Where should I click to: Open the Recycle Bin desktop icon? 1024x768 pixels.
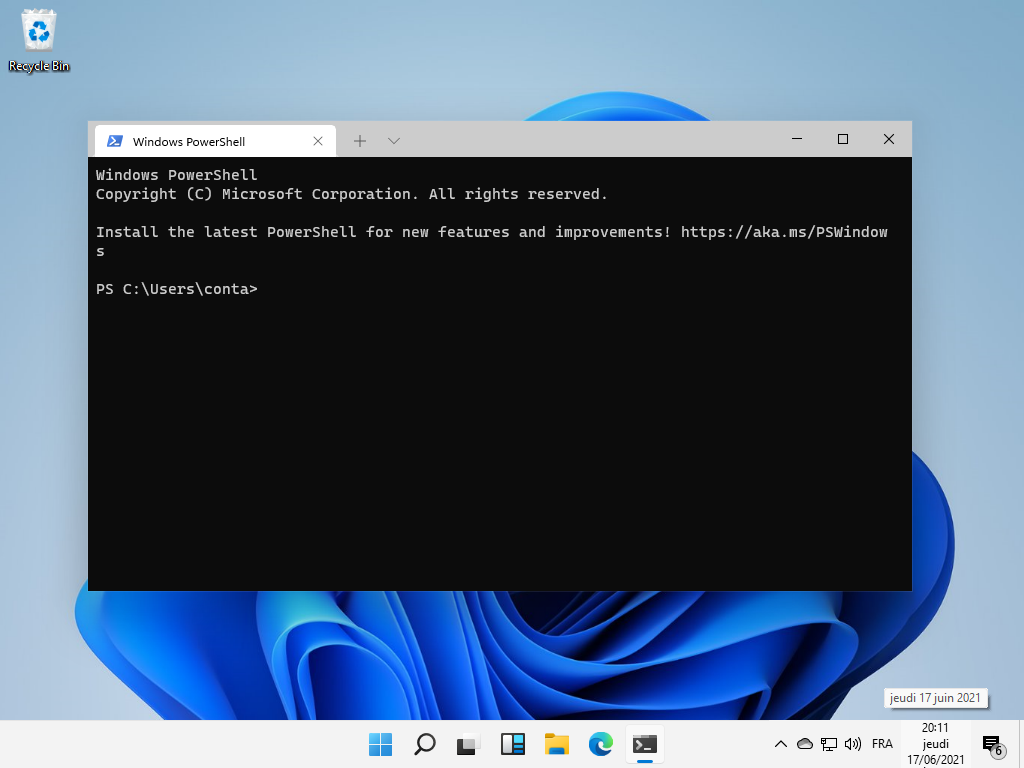coord(39,40)
